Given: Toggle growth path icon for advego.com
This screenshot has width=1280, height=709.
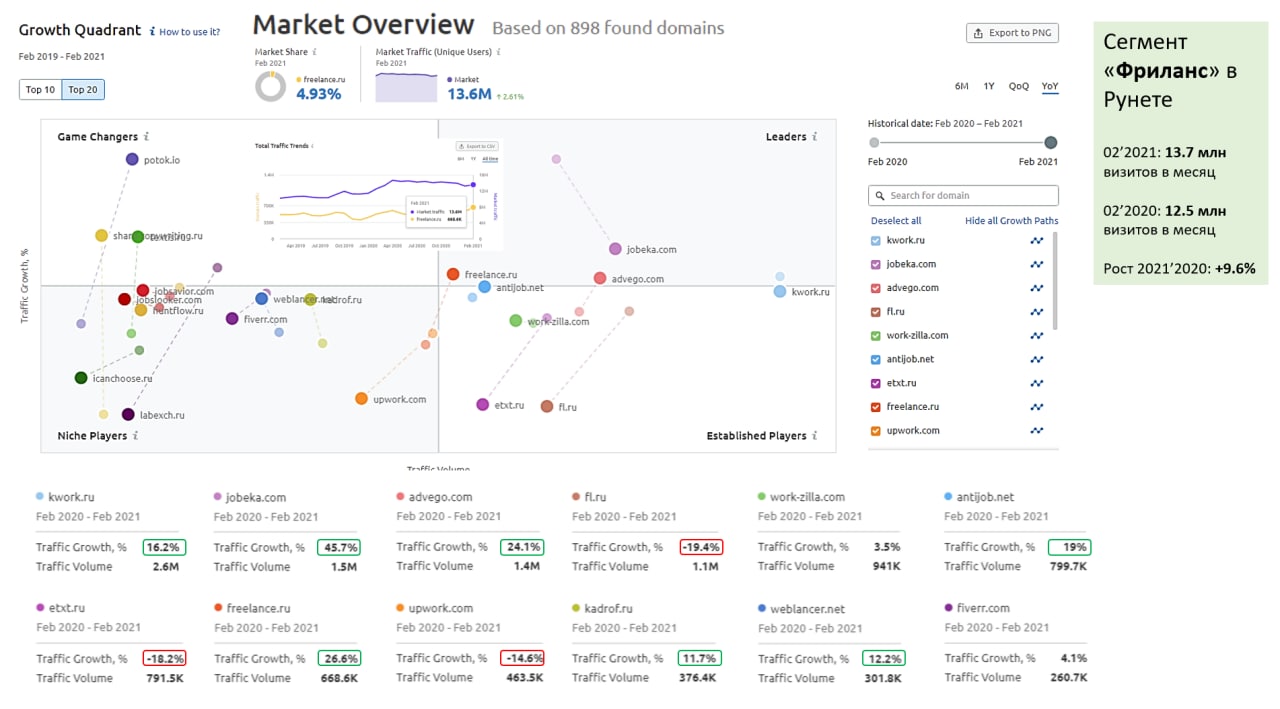Looking at the screenshot, I should pos(1037,288).
